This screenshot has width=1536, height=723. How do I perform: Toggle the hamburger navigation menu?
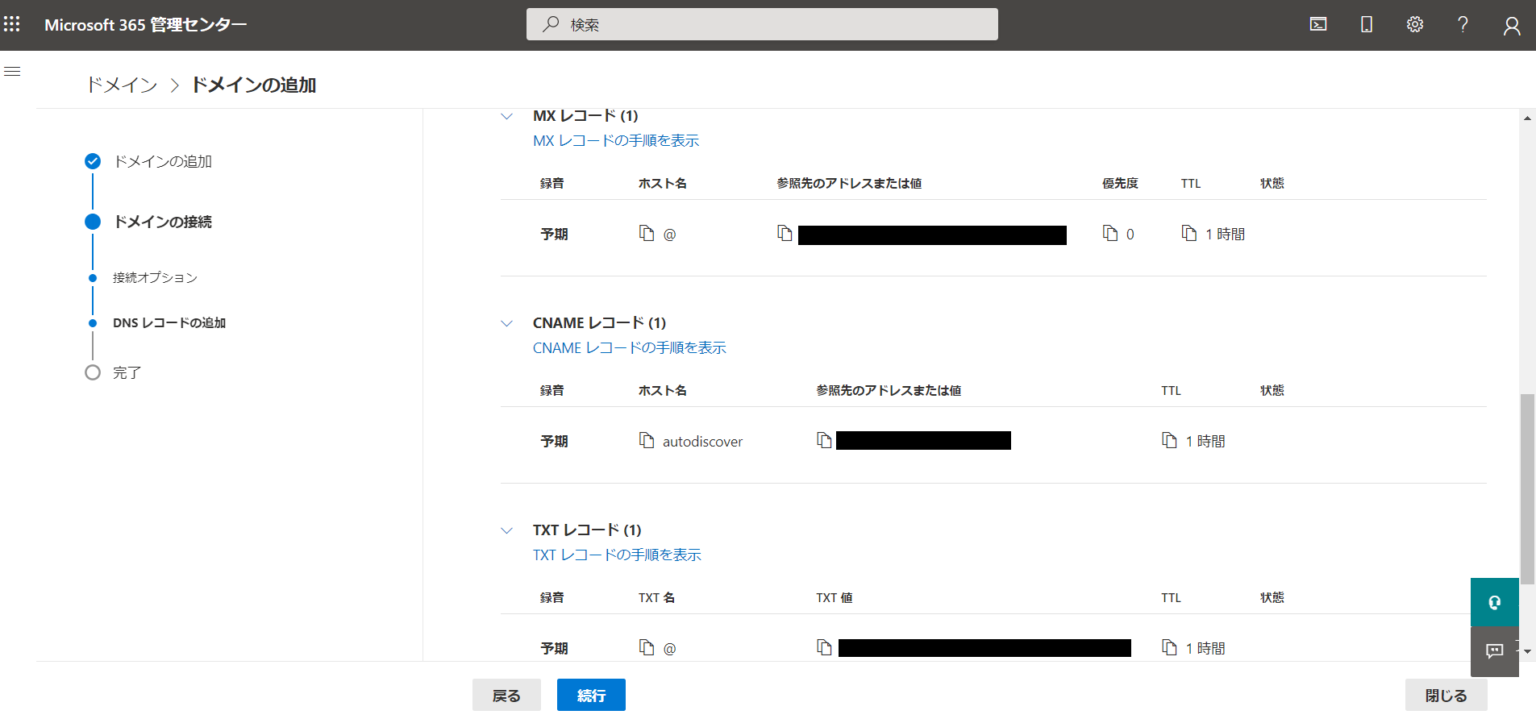click(x=13, y=71)
